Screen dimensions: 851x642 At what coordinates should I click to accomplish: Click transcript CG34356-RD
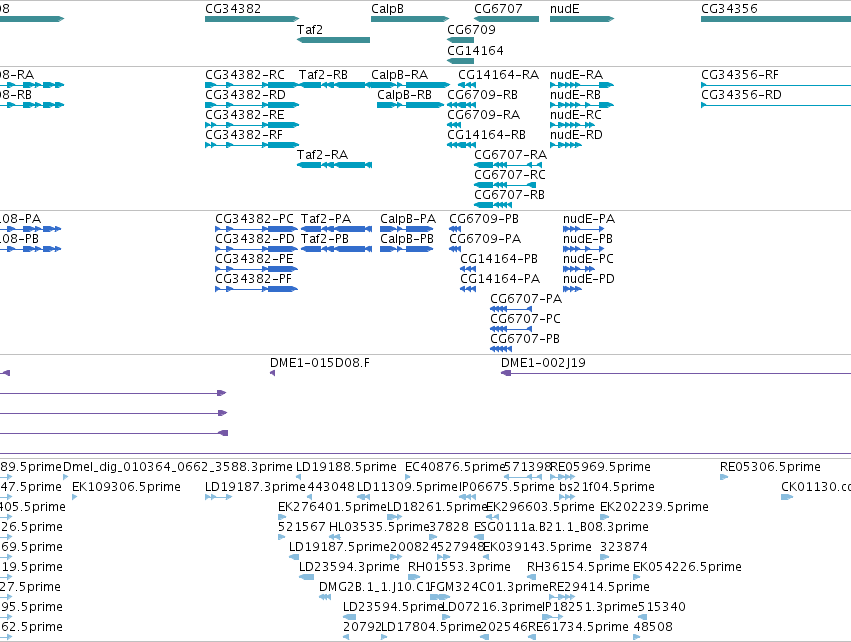[741, 94]
